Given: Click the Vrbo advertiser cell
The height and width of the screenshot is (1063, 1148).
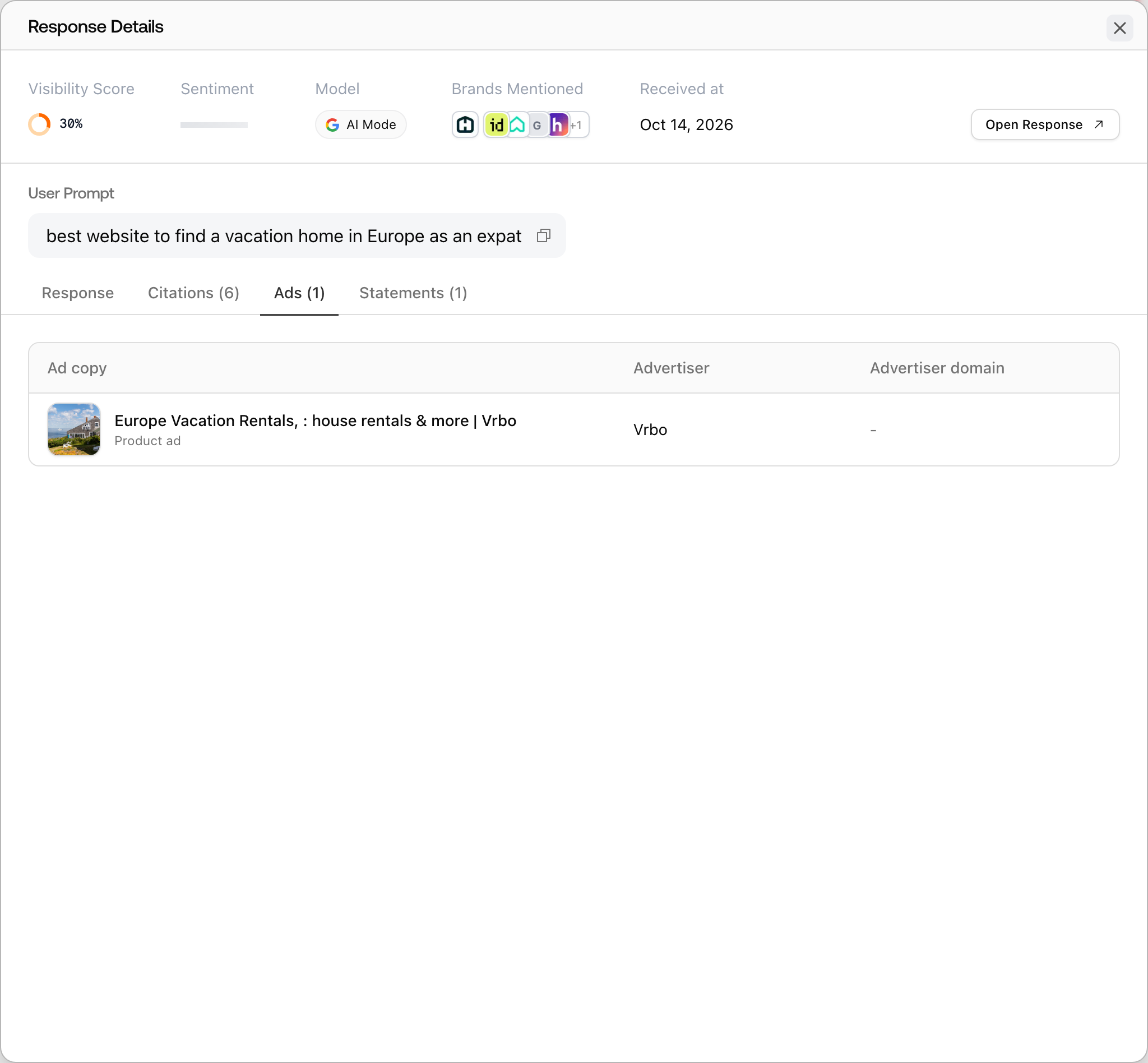Looking at the screenshot, I should tap(650, 429).
